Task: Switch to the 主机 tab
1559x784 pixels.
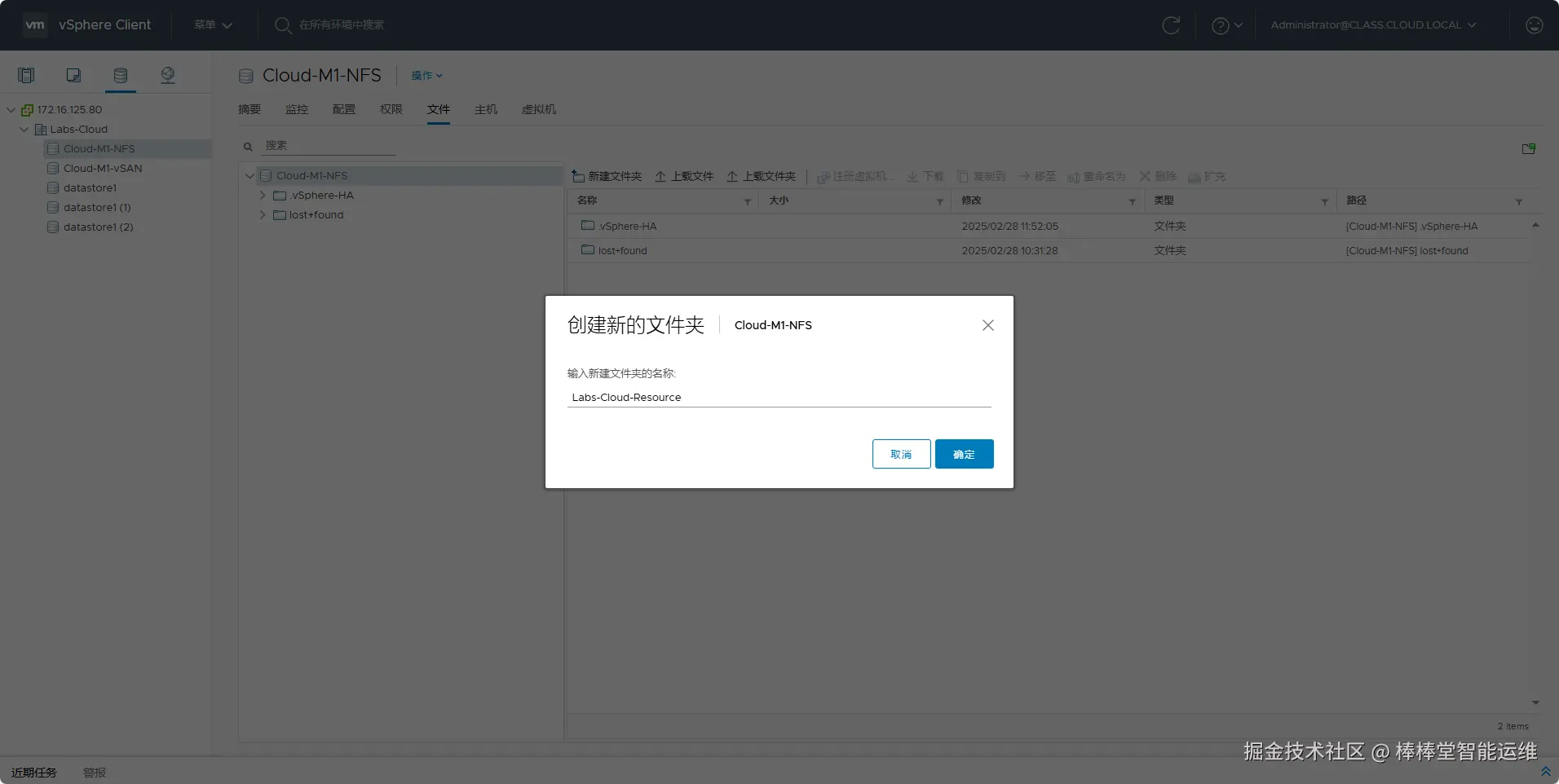Action: pyautogui.click(x=486, y=109)
